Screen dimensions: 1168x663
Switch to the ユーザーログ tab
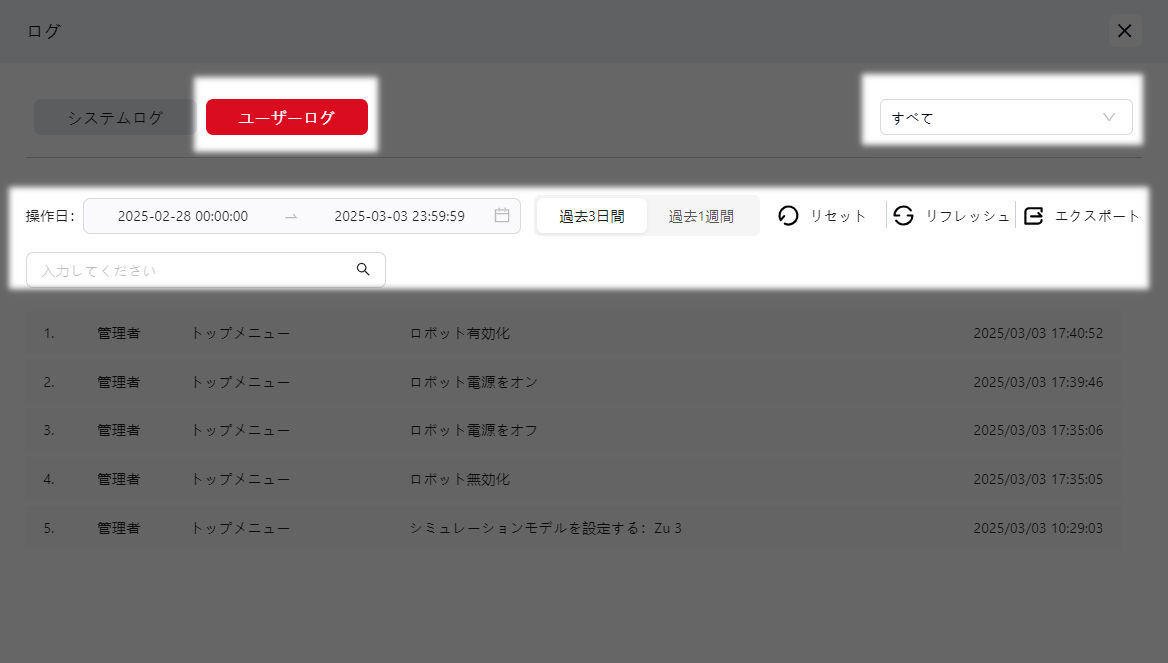tap(287, 117)
